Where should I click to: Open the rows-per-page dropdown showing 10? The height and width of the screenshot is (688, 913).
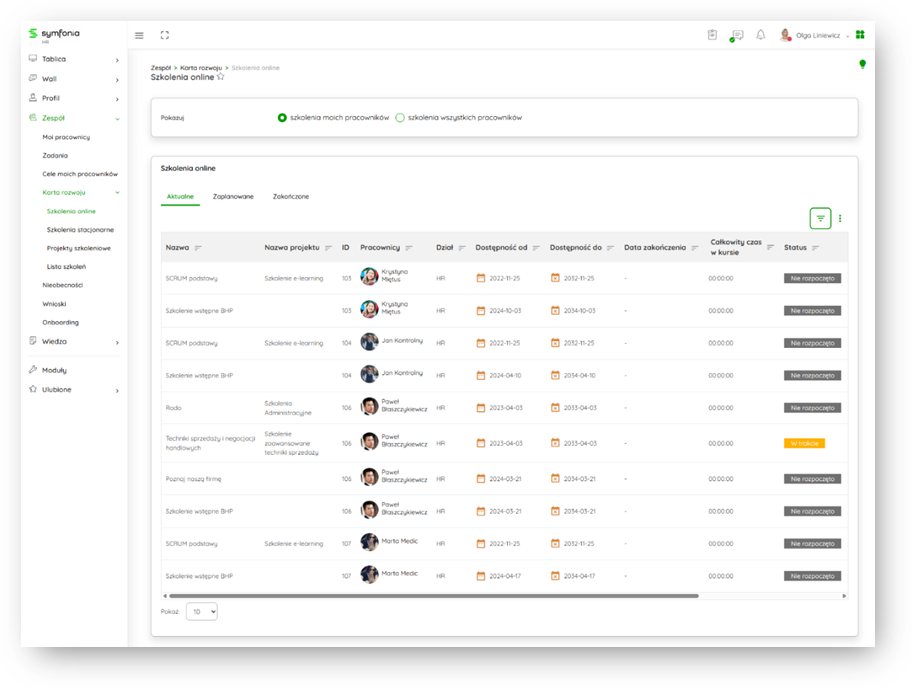[x=201, y=611]
